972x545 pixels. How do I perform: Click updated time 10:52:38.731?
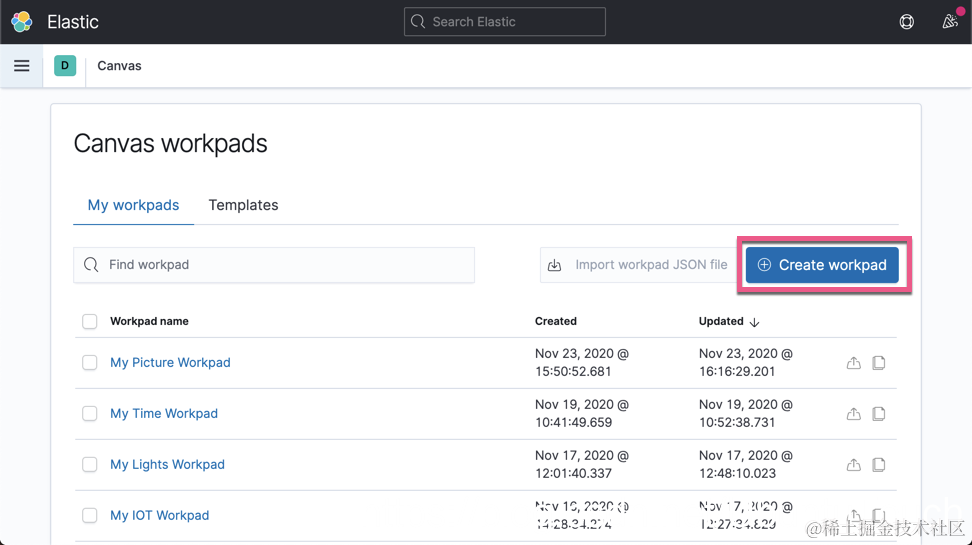point(737,422)
